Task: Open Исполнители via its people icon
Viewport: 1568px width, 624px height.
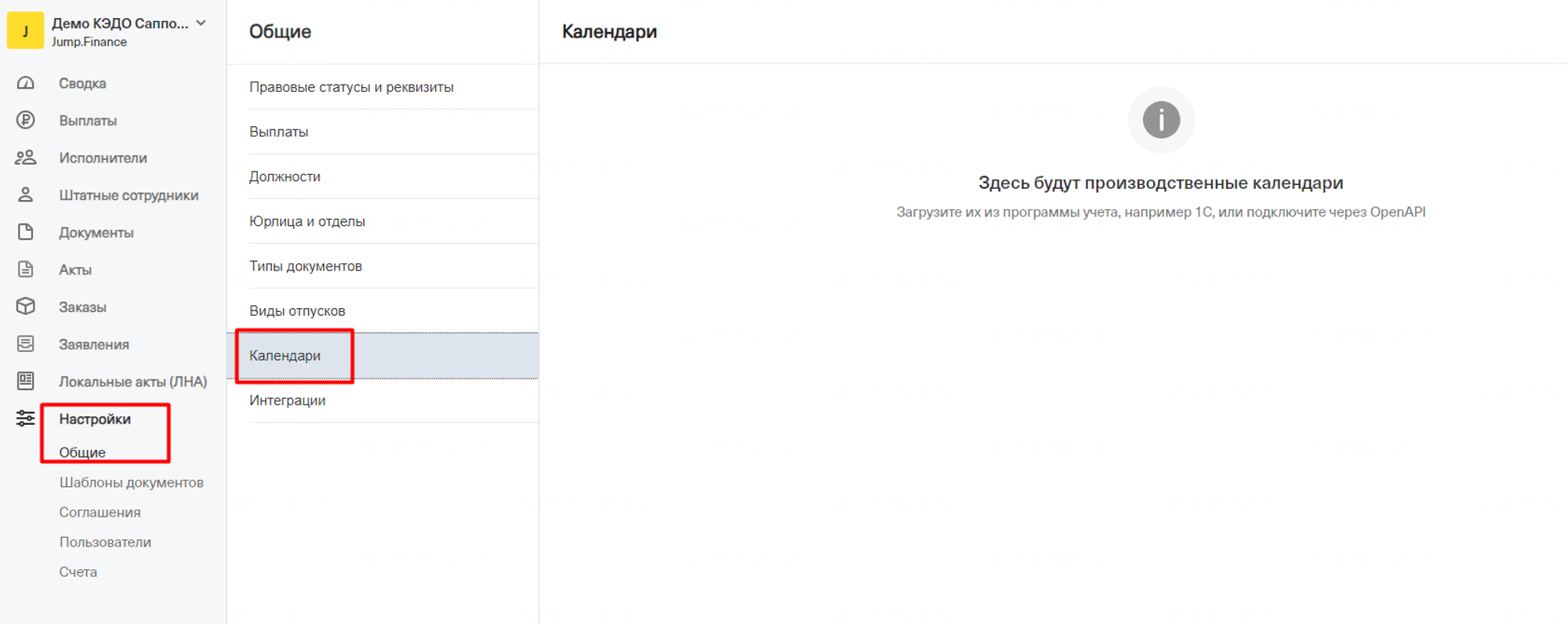Action: coord(26,158)
